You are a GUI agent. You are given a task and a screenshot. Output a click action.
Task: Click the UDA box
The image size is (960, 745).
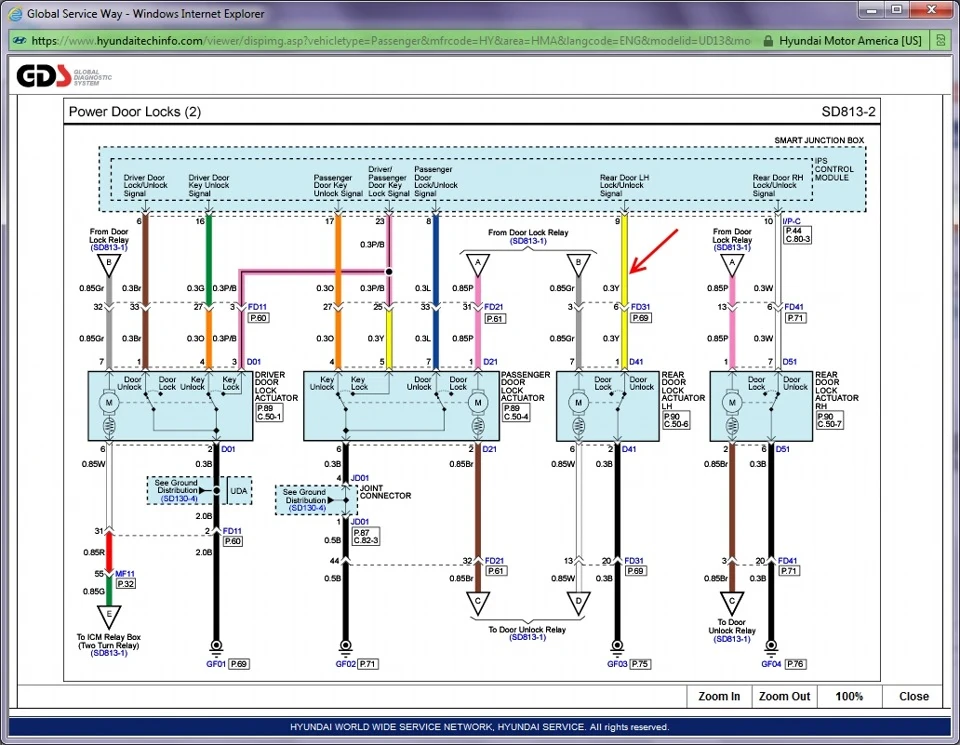coord(239,491)
